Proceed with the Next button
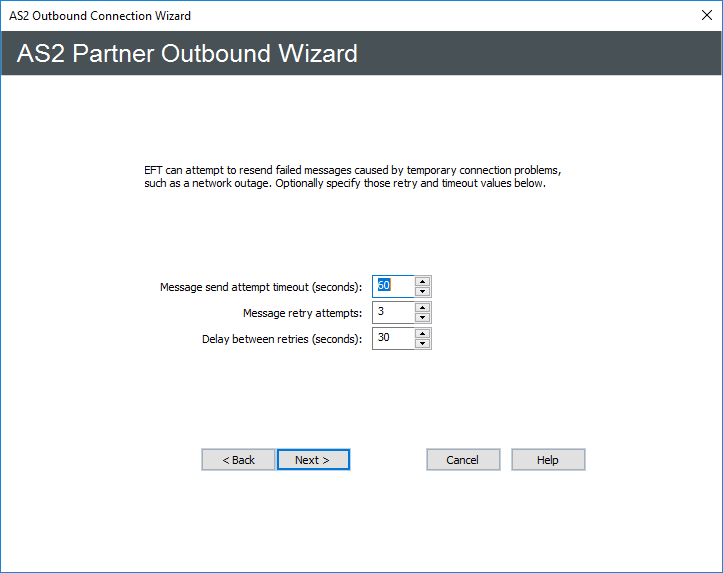The image size is (723, 573). 313,459
